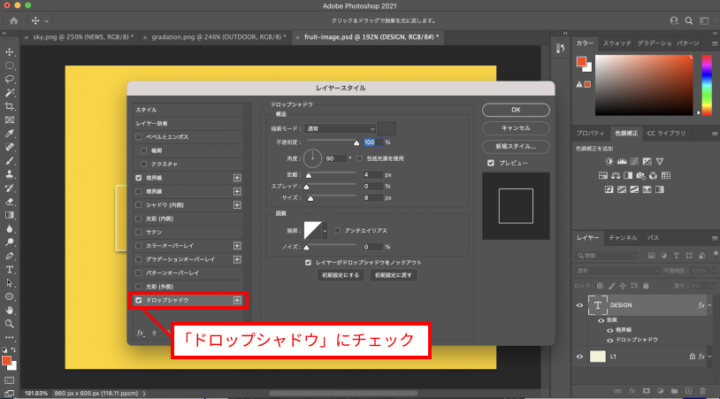Select the Eraser tool
The height and width of the screenshot is (399, 720).
[9, 202]
